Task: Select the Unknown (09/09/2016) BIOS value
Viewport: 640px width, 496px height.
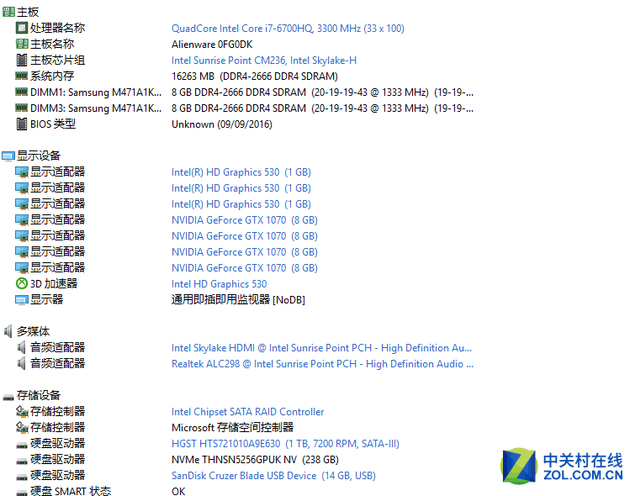Action: 222,124
